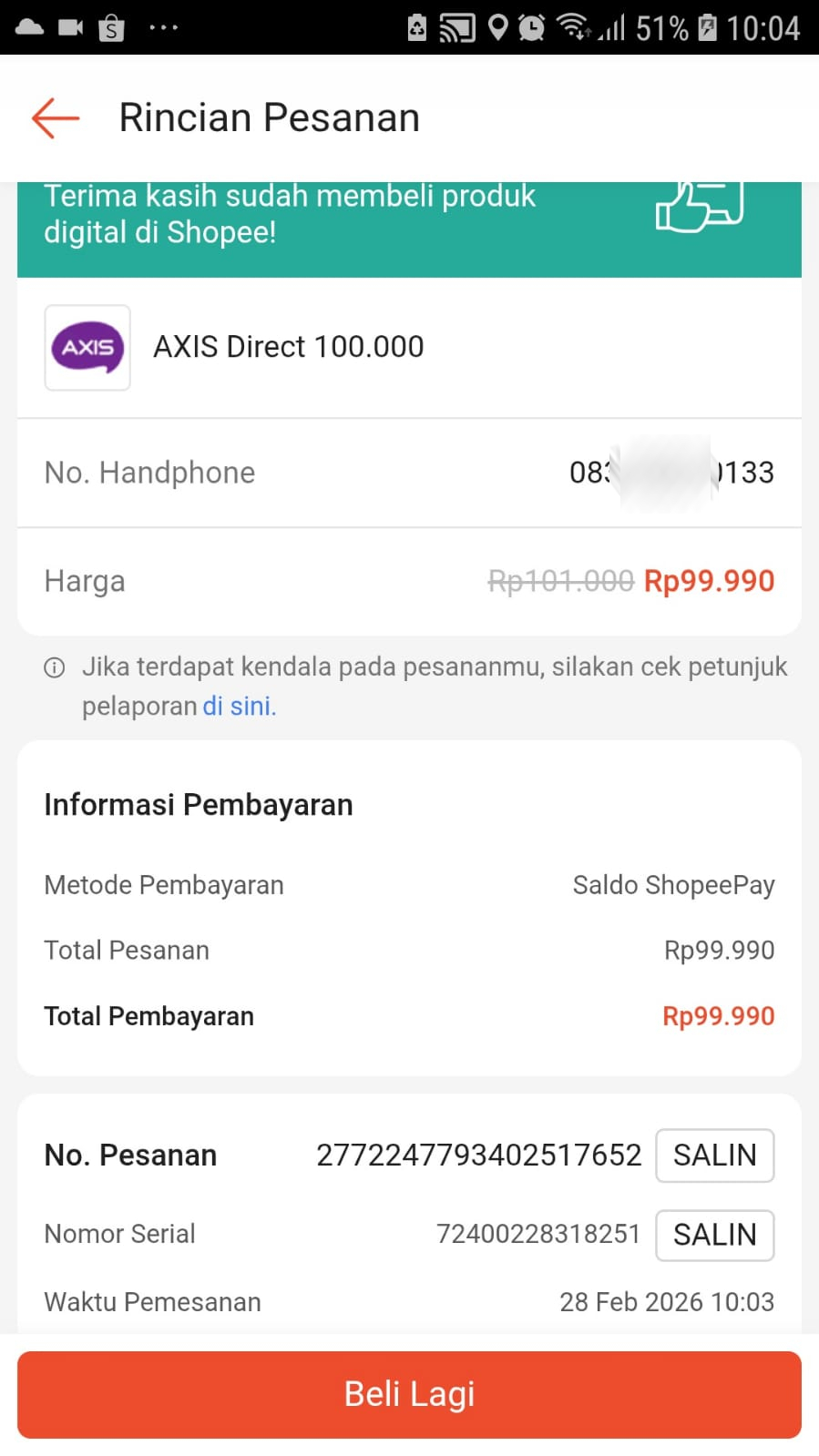Tap the No. Handphone number value
Viewport: 819px width, 1456px height.
point(671,473)
